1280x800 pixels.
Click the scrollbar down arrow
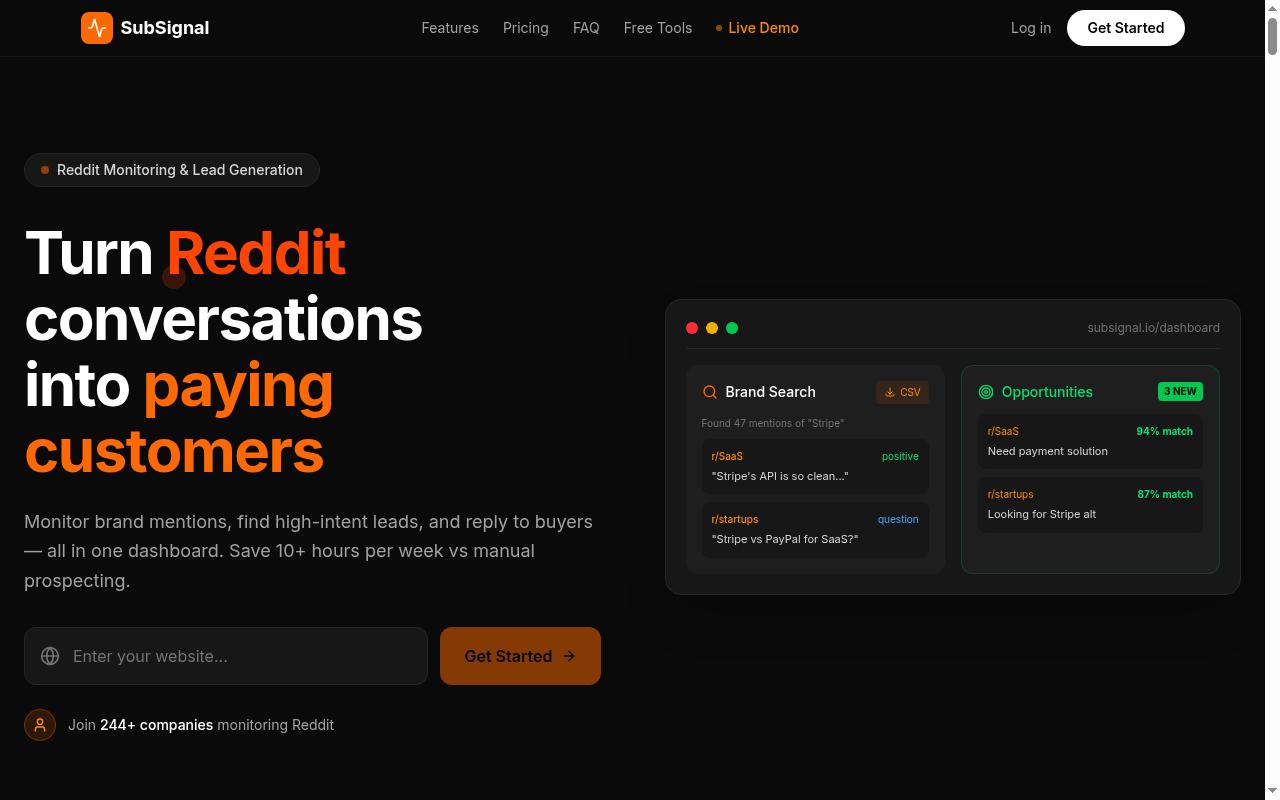coord(1272,792)
